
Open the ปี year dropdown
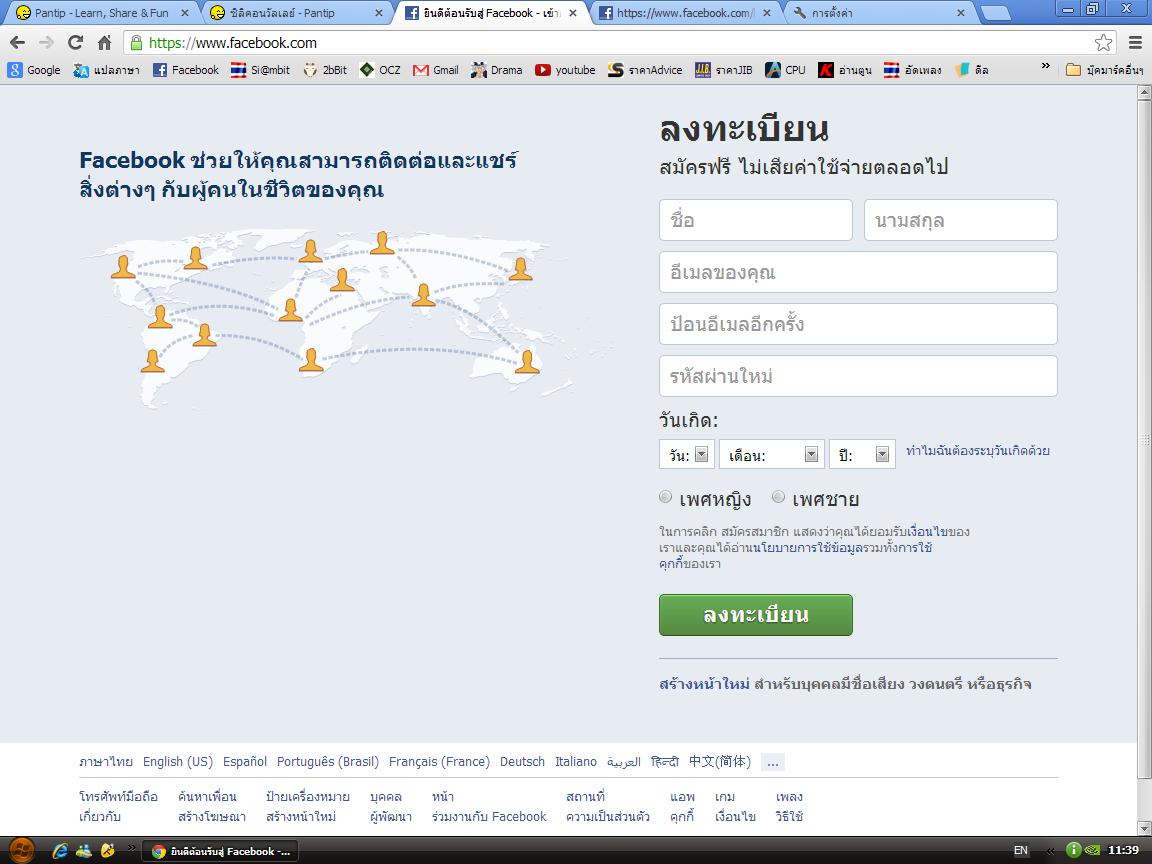pos(863,455)
